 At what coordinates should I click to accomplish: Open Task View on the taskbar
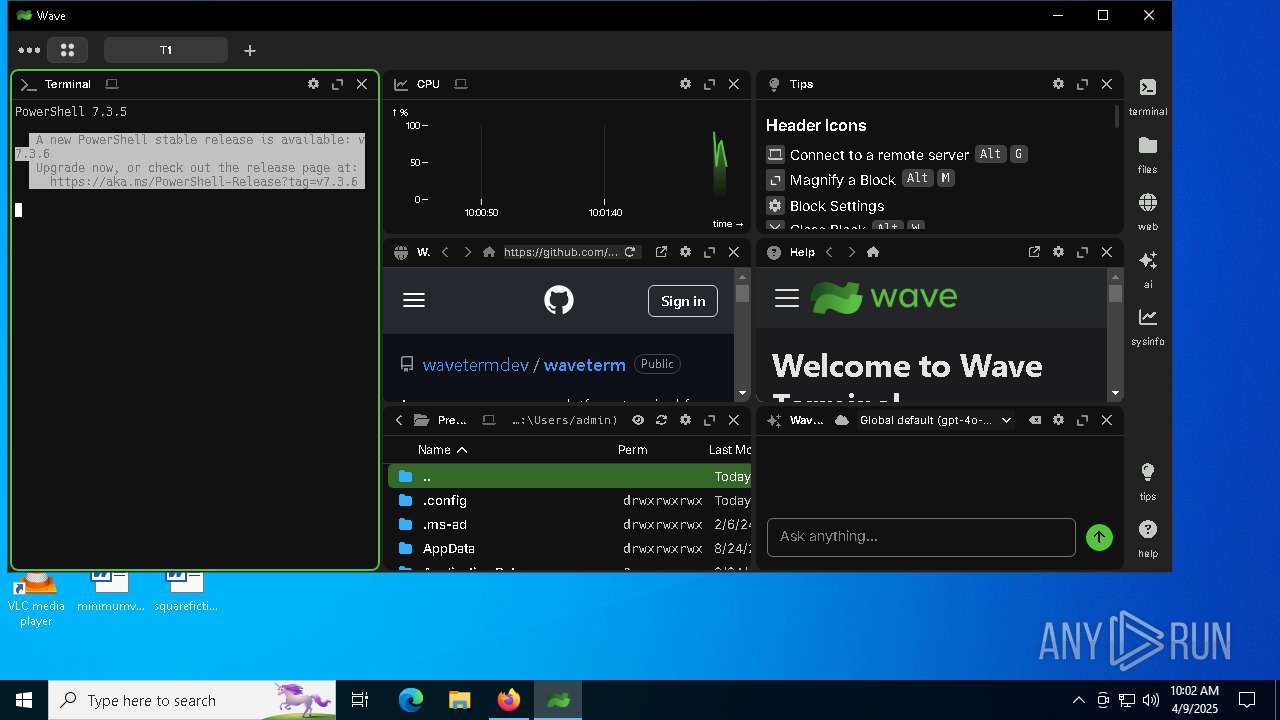[360, 700]
